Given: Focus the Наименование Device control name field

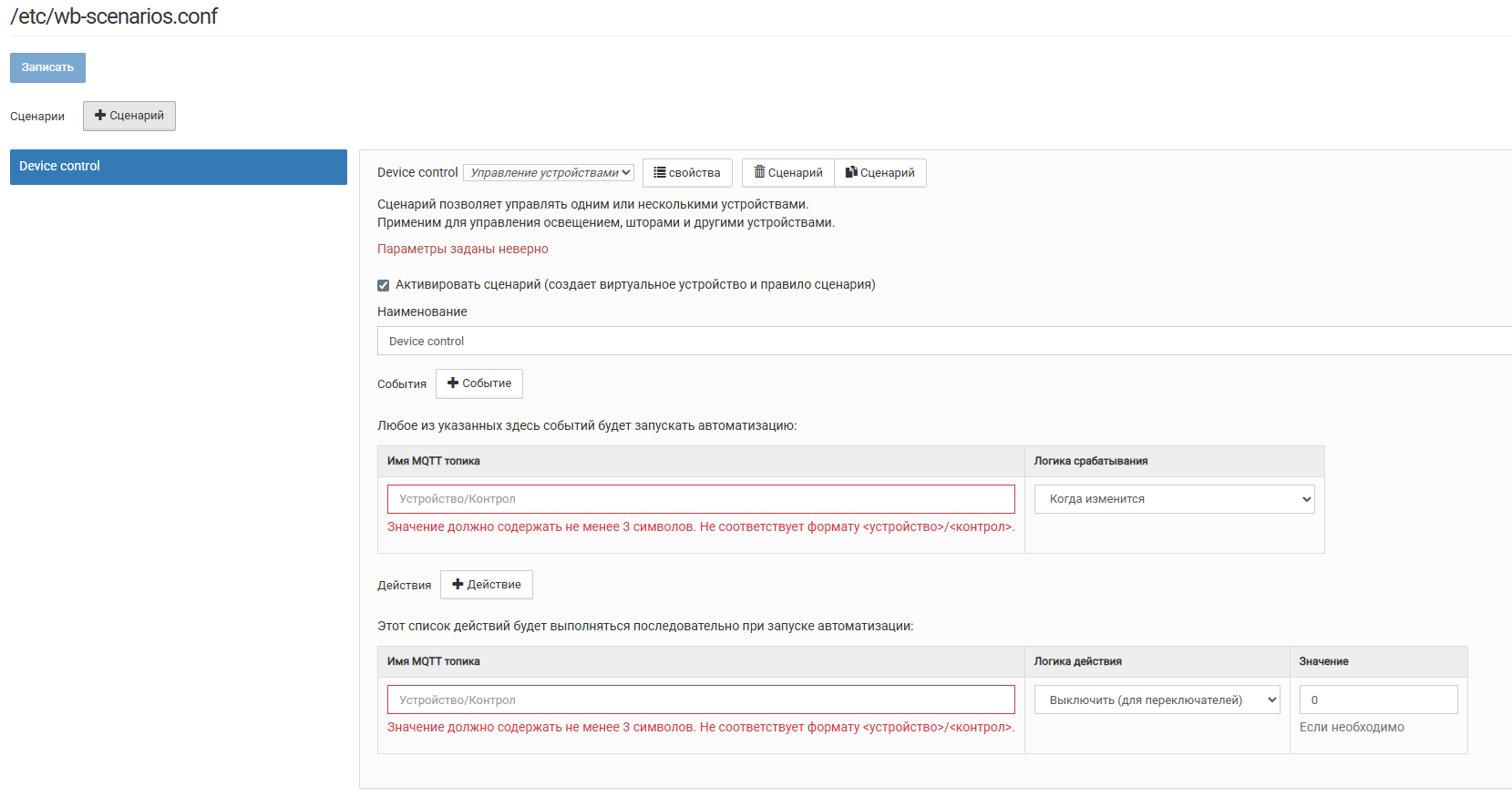Looking at the screenshot, I should 944,341.
